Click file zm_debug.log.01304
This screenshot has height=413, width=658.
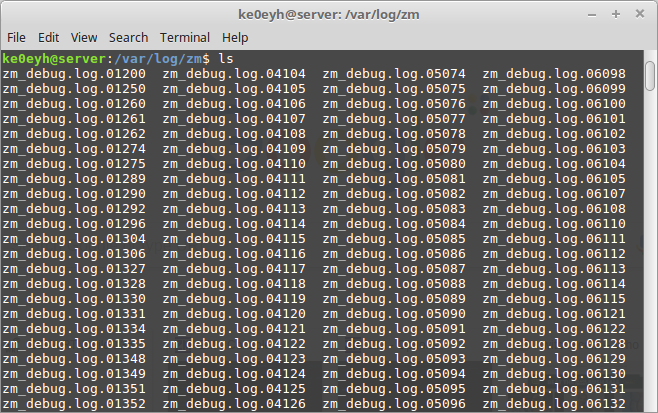[x=74, y=239]
